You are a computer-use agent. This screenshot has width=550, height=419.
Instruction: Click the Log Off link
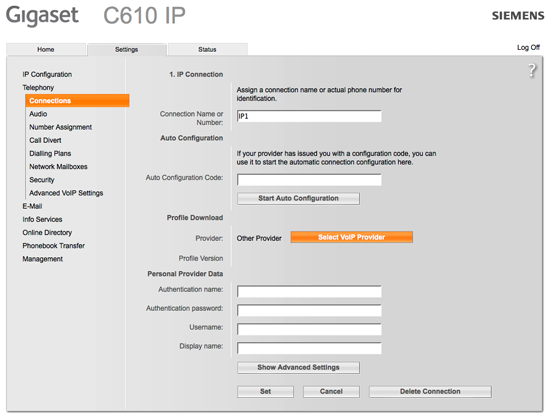(x=528, y=47)
